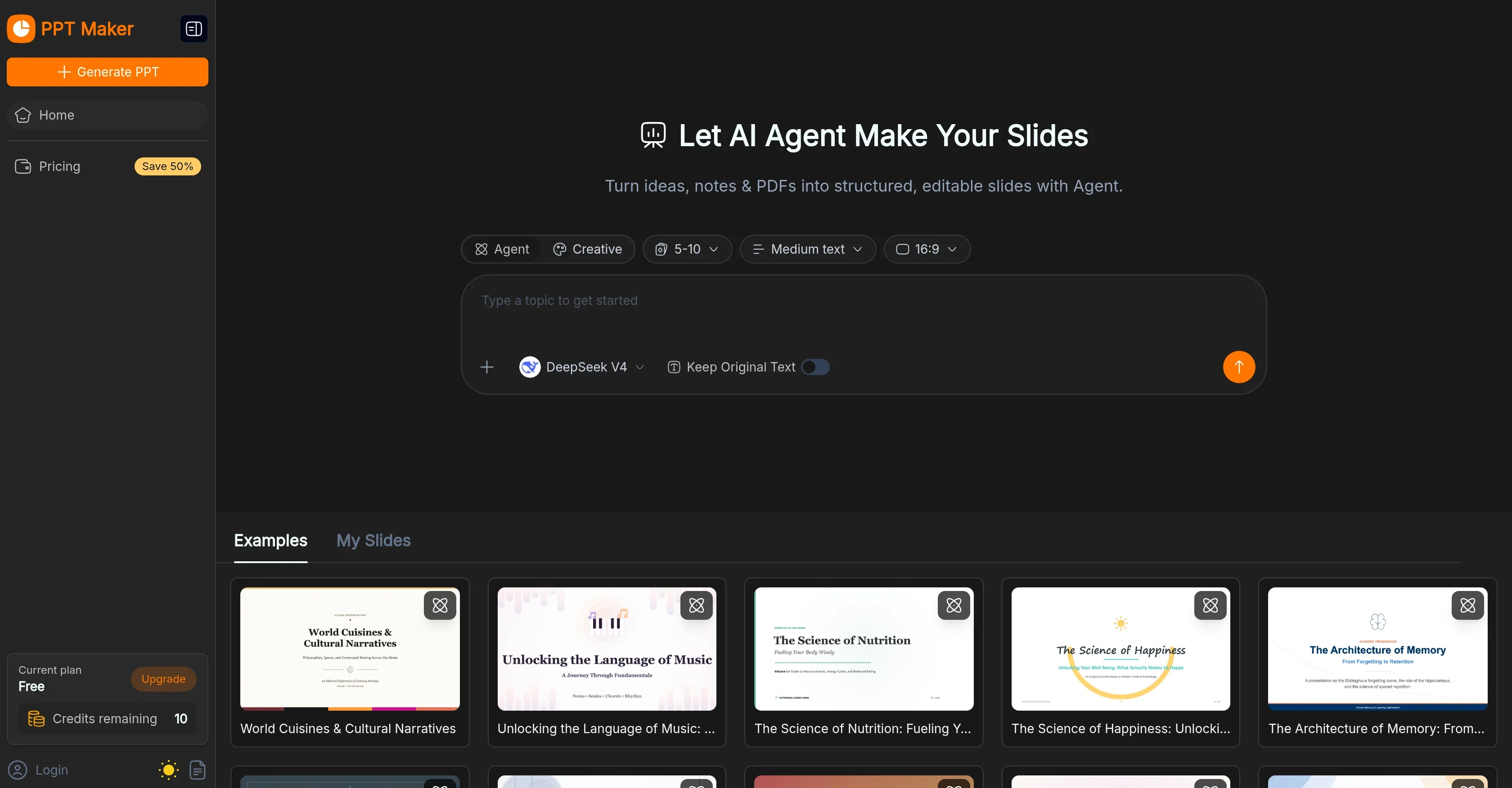Screen dimensions: 1512x788
Task: Click the DeepSeek whale logo
Action: tap(530, 367)
